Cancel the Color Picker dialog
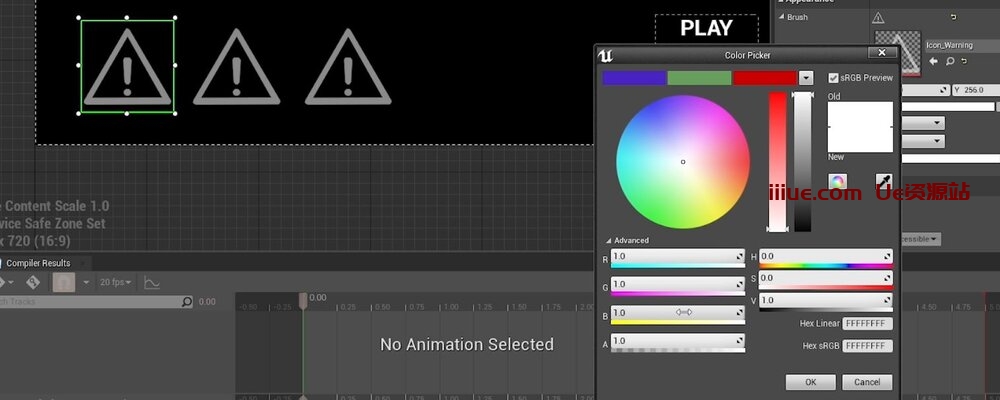Screen dimensions: 1000x400 click(867, 382)
